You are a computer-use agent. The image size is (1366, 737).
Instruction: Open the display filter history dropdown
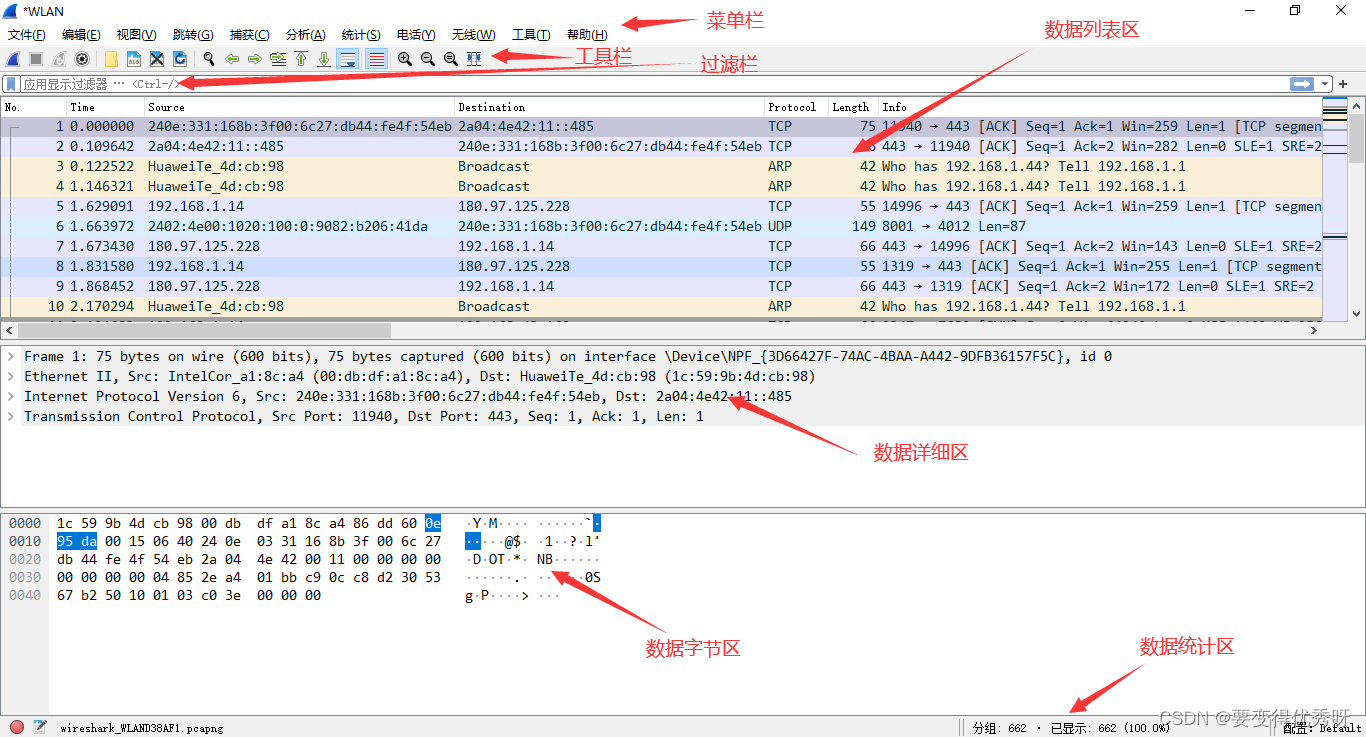[x=1325, y=84]
